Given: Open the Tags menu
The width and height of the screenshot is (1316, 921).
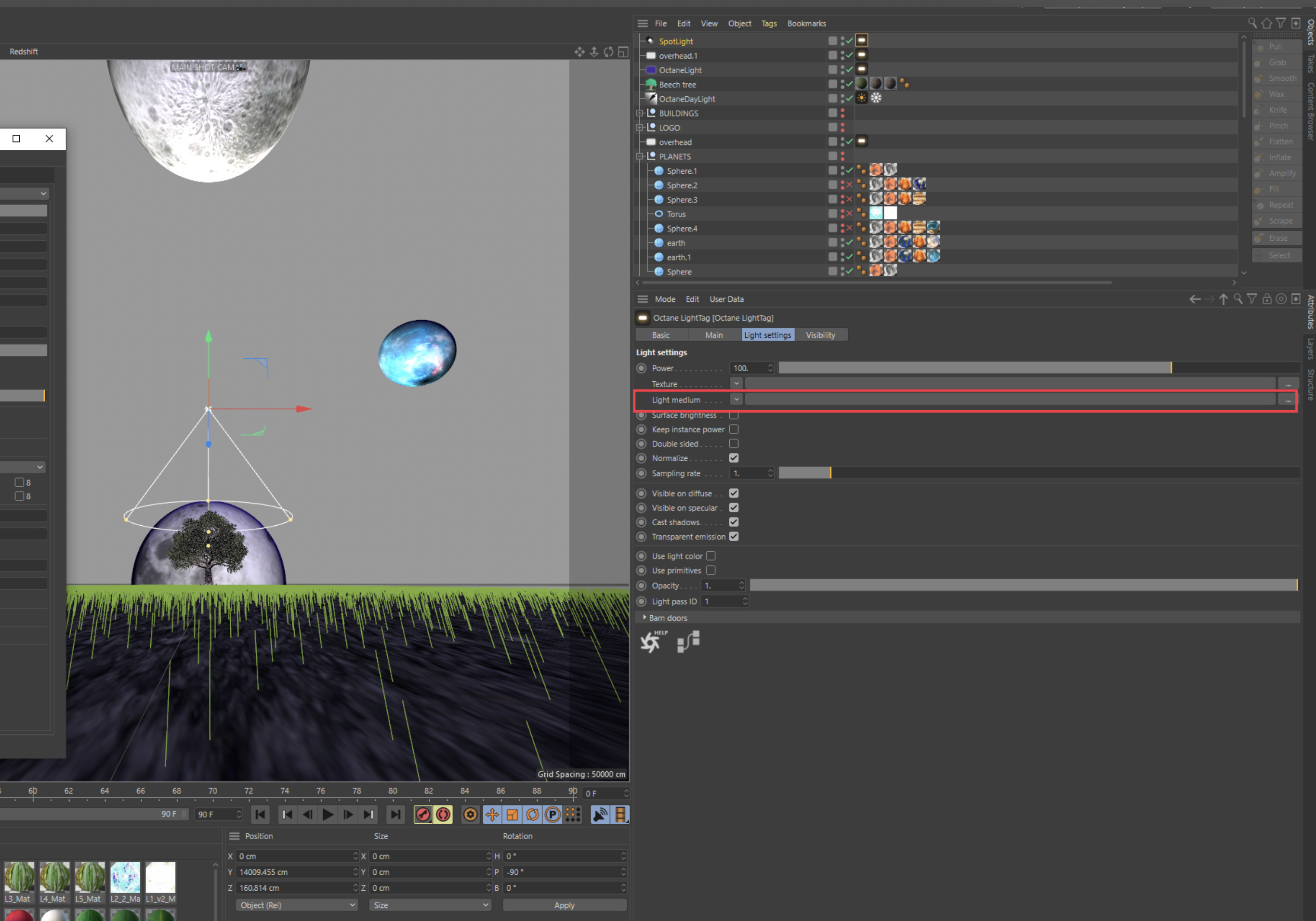Looking at the screenshot, I should [769, 24].
